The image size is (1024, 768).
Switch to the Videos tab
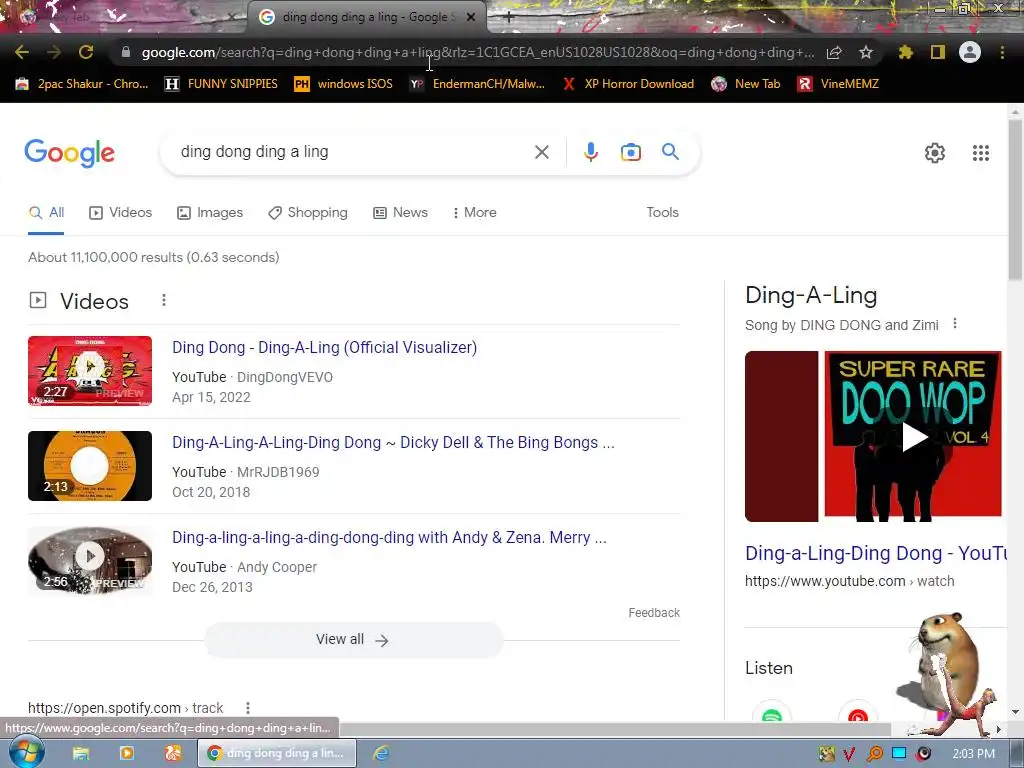tap(121, 212)
